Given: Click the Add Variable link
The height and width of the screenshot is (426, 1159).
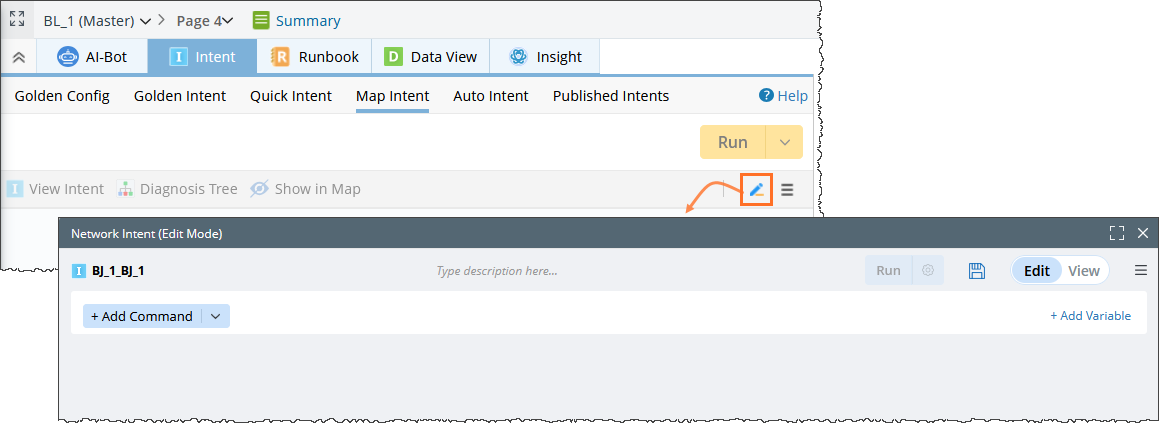Looking at the screenshot, I should tap(1090, 316).
